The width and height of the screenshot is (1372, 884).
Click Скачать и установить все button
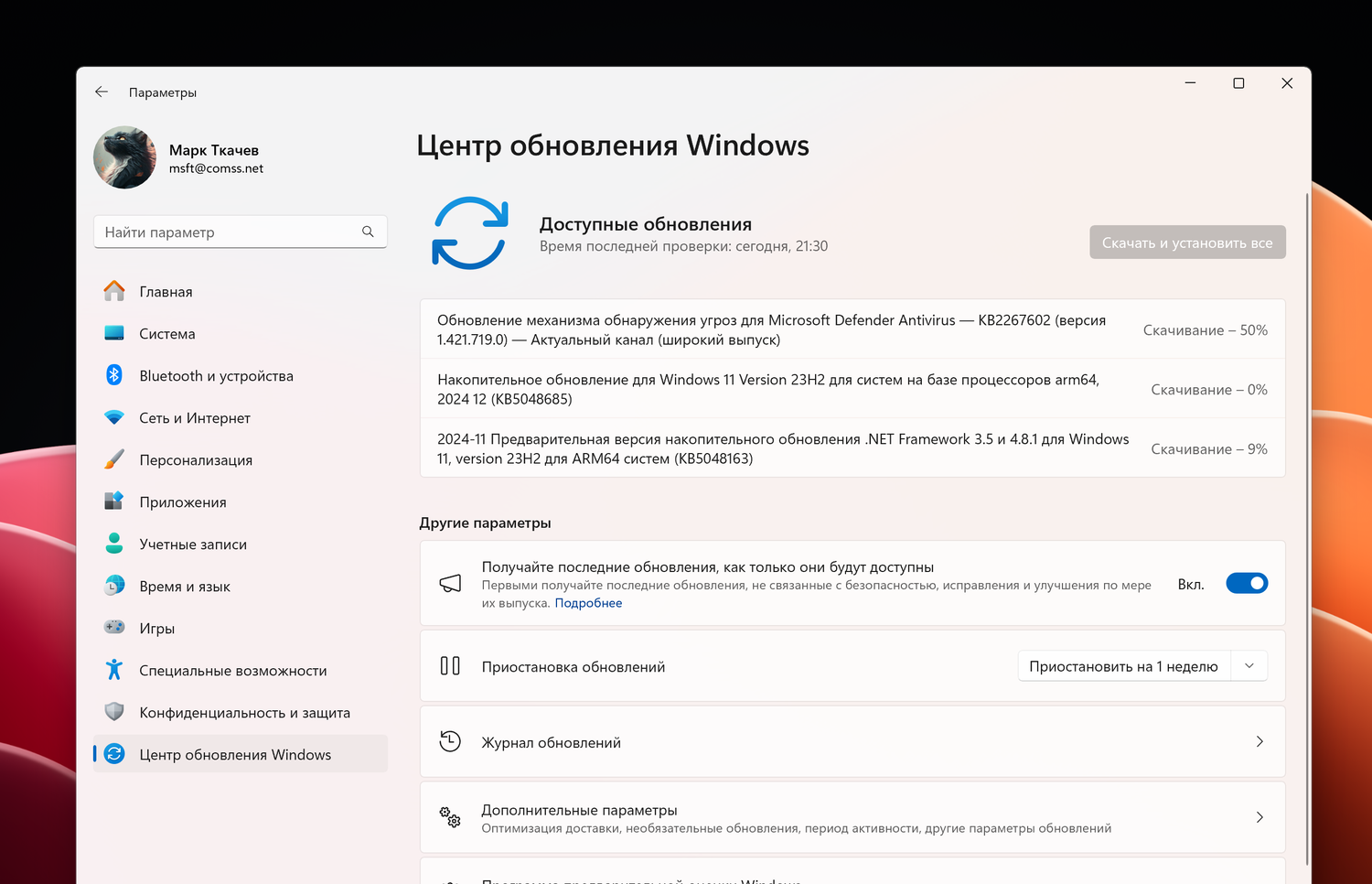click(1187, 243)
